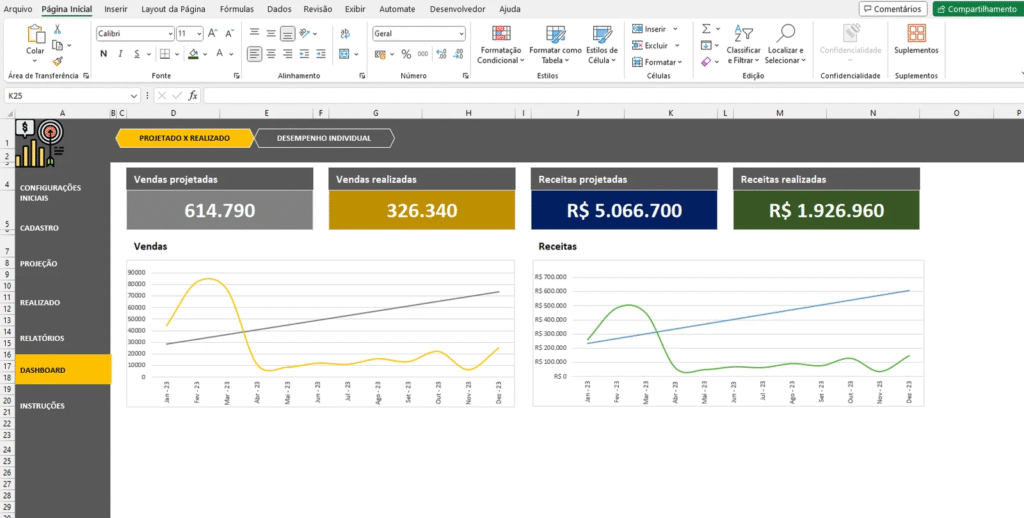Go to RELATÓRIOS in the sidebar
The image size is (1024, 518).
click(x=42, y=338)
